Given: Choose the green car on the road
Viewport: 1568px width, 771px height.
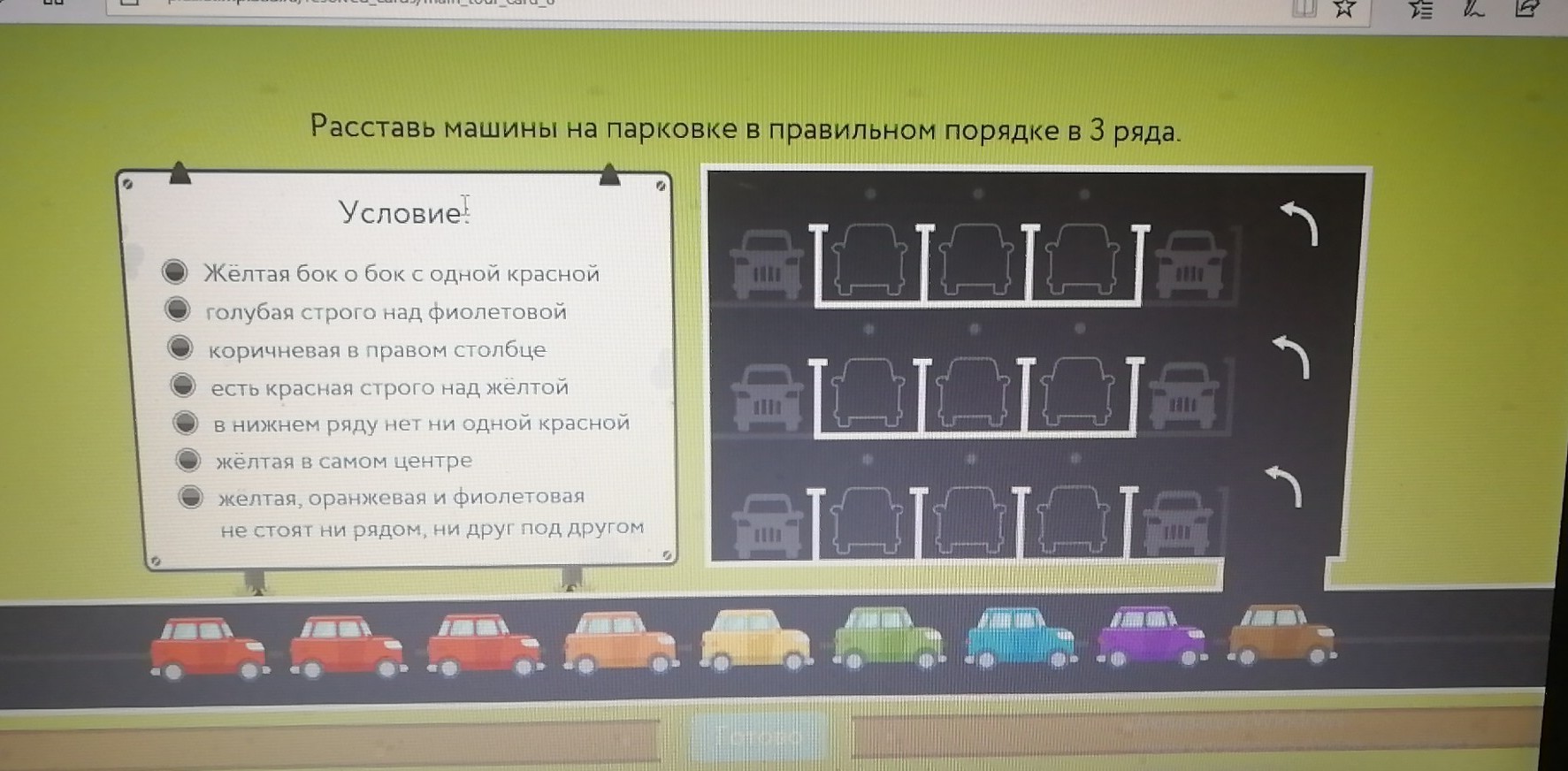Looking at the screenshot, I should tap(888, 637).
